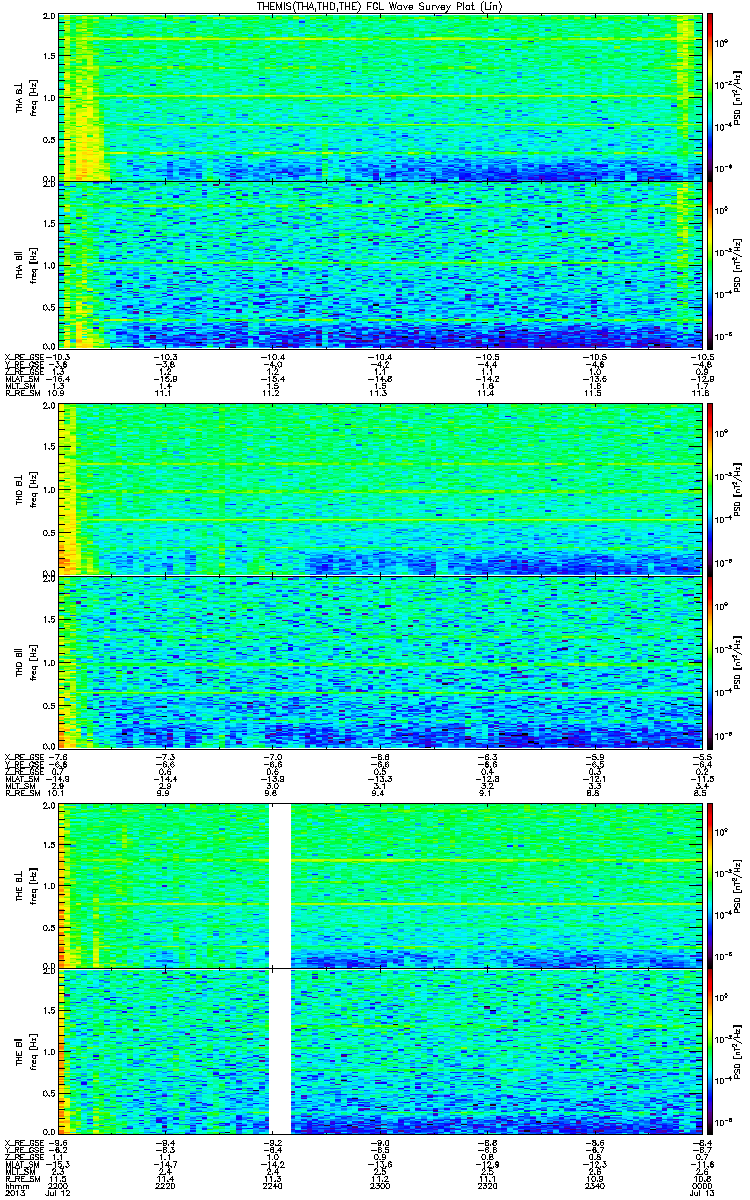Click the 'Jul 13' date label

click(701, 1195)
